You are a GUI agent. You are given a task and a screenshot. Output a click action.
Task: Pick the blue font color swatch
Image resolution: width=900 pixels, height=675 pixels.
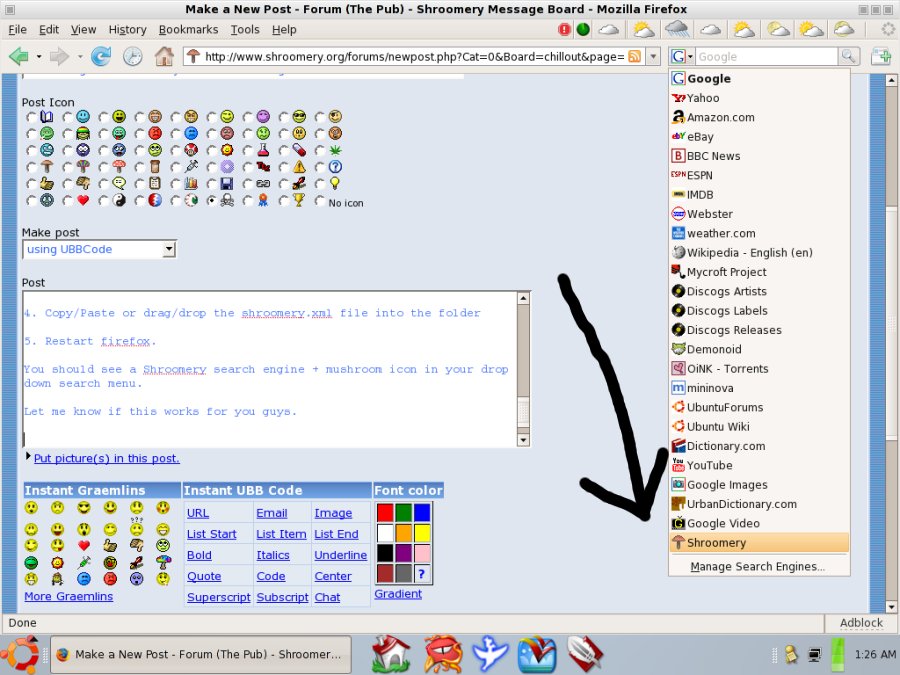(422, 513)
